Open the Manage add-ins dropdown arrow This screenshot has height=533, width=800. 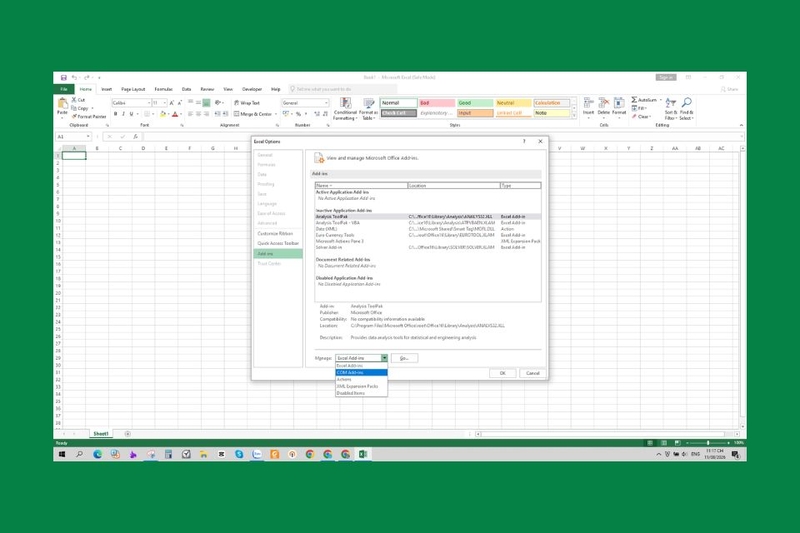[384, 358]
